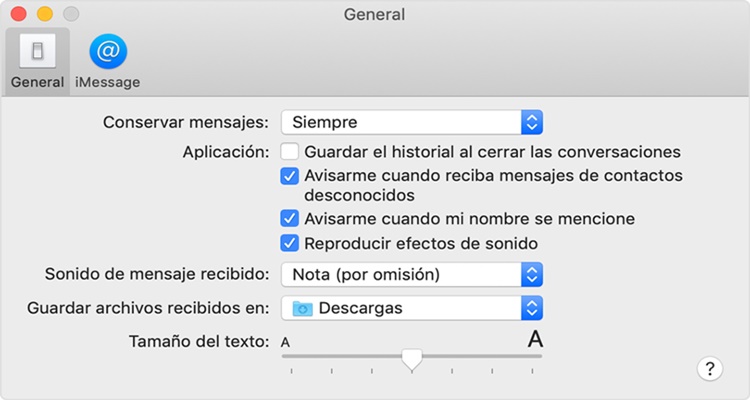
Task: Open the Conservar mensajes dropdown
Action: coord(410,123)
